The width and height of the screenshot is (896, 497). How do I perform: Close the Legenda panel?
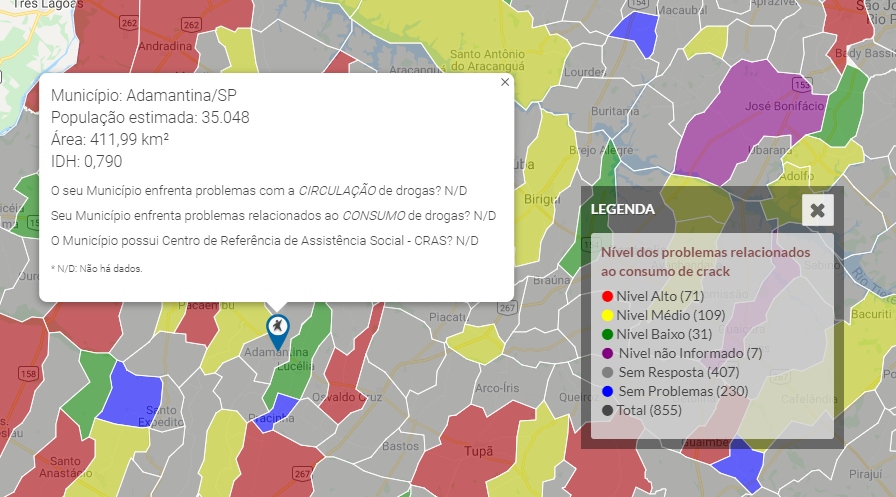(x=817, y=210)
